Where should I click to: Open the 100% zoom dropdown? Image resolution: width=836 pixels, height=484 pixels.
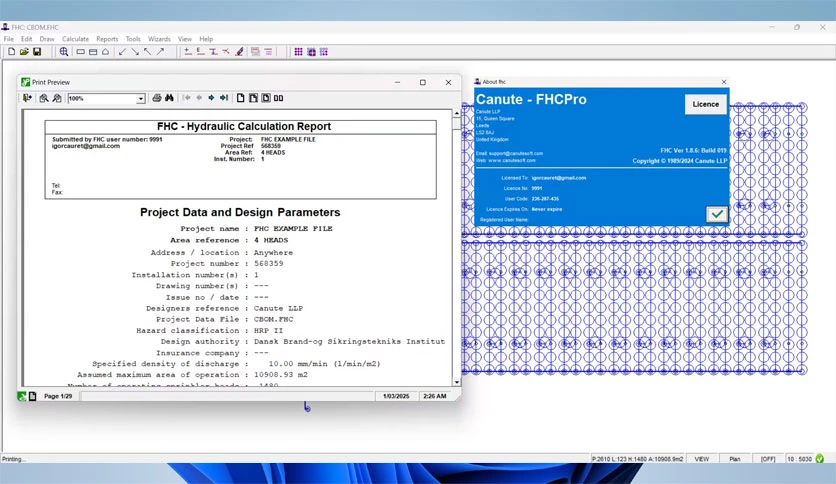pos(140,99)
